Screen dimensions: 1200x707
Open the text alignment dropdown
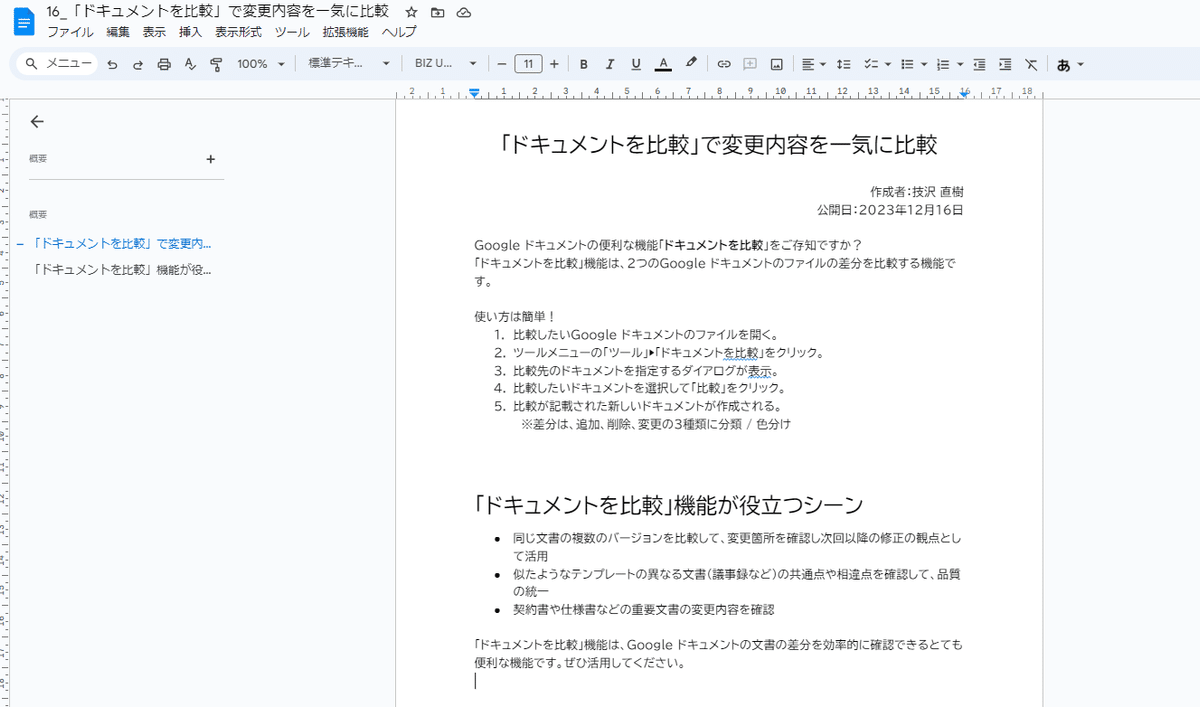click(x=813, y=64)
